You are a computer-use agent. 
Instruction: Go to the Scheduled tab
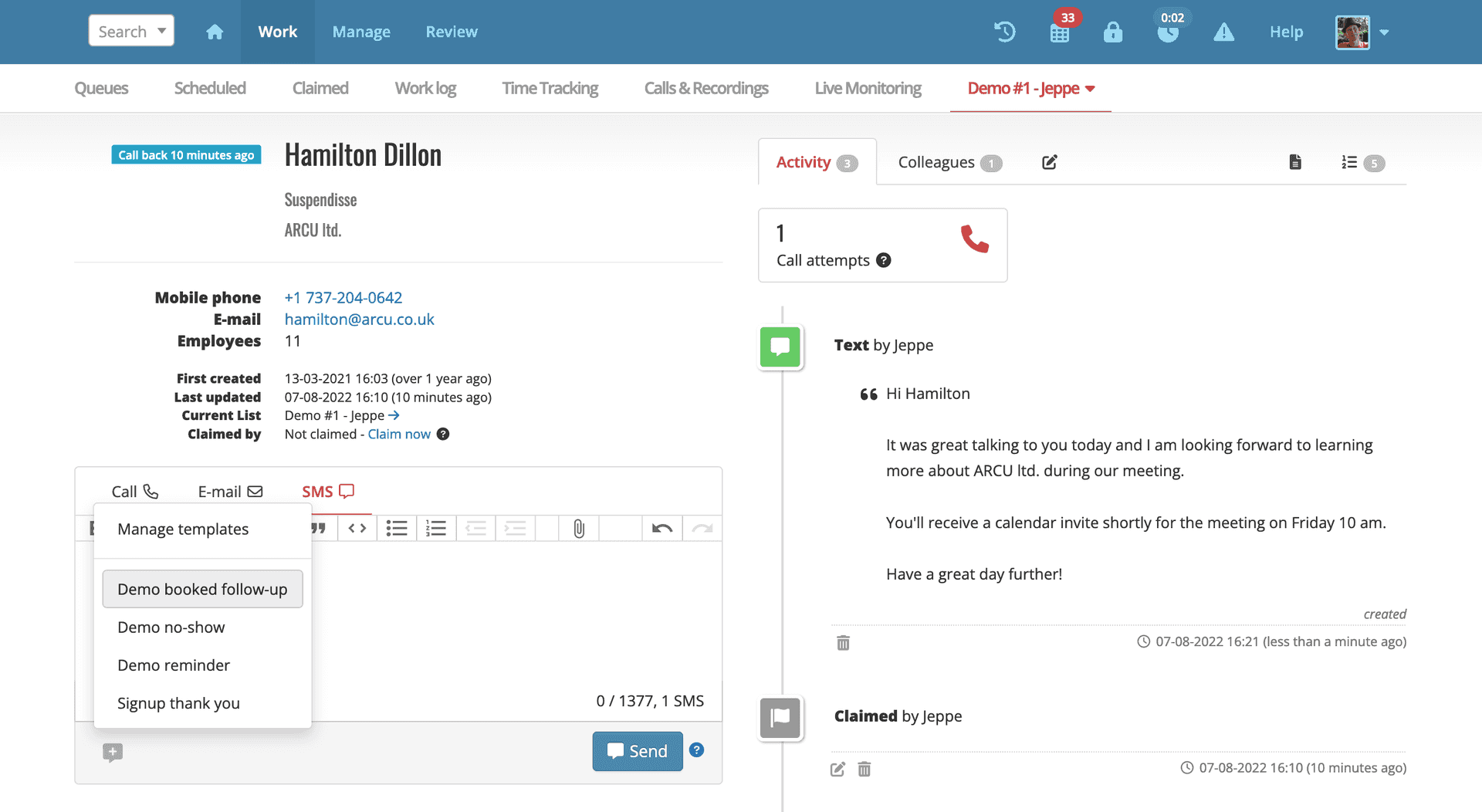tap(210, 88)
